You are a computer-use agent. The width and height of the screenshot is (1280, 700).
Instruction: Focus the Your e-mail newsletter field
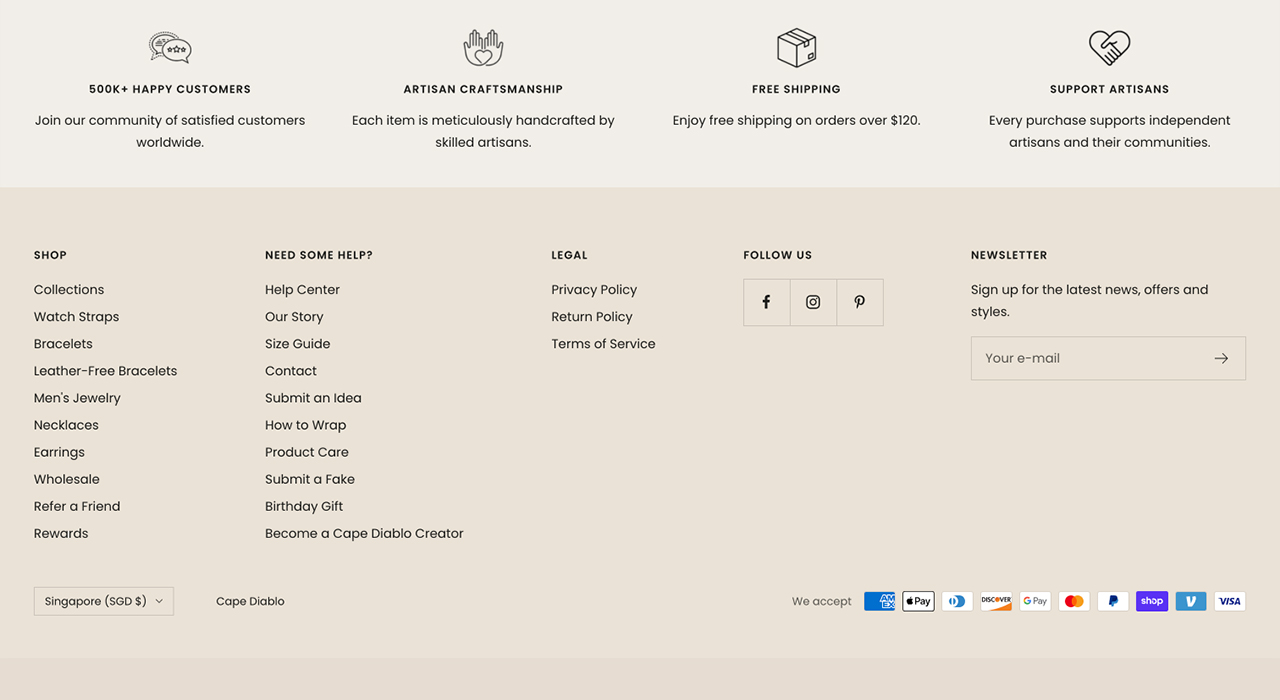click(1090, 358)
